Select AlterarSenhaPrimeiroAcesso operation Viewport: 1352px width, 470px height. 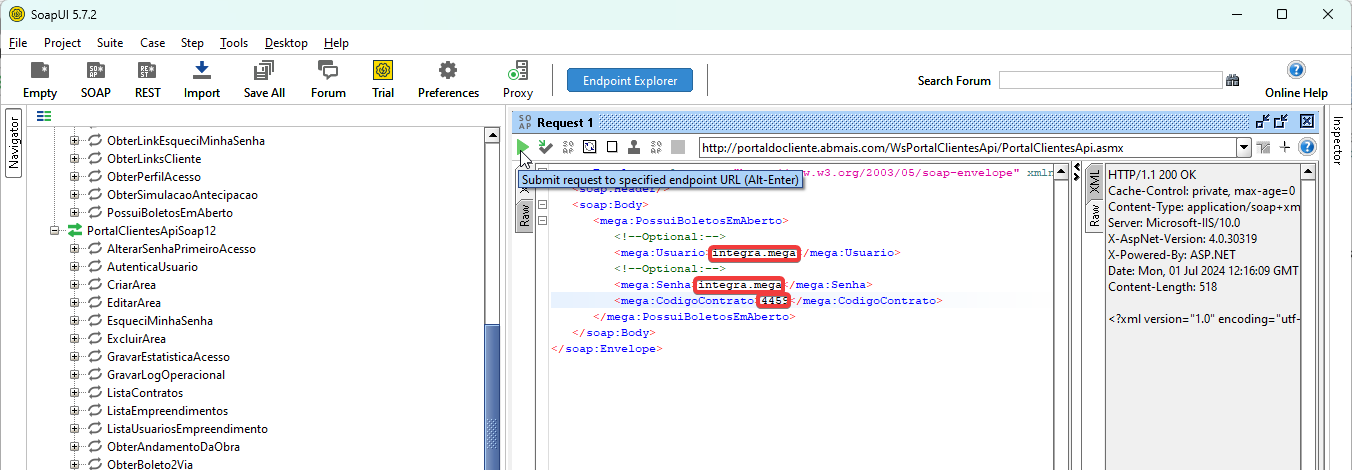[181, 249]
